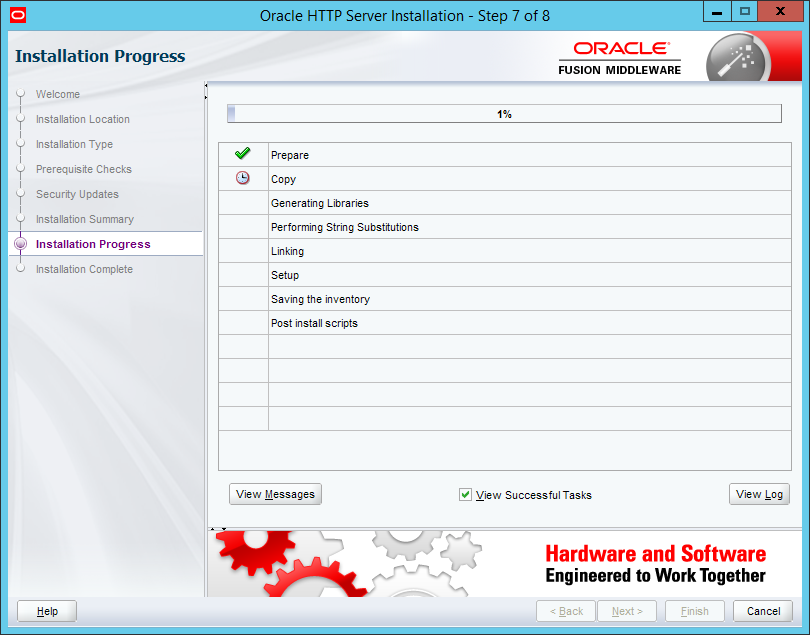Open the Help button

pyautogui.click(x=47, y=611)
